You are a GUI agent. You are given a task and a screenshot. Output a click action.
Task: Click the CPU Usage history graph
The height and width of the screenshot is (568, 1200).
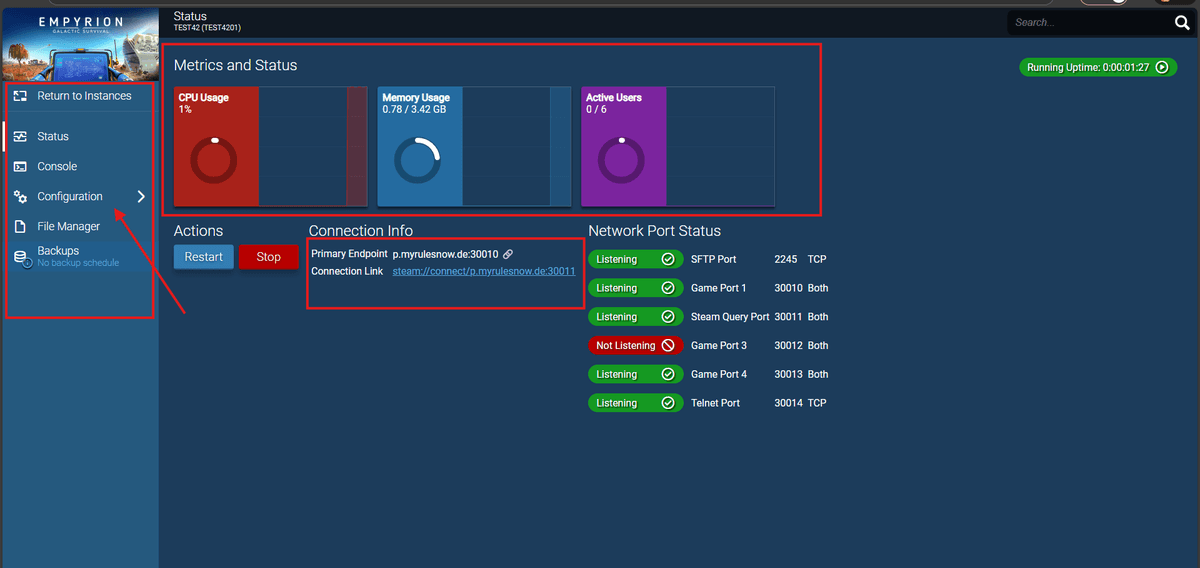pos(313,146)
